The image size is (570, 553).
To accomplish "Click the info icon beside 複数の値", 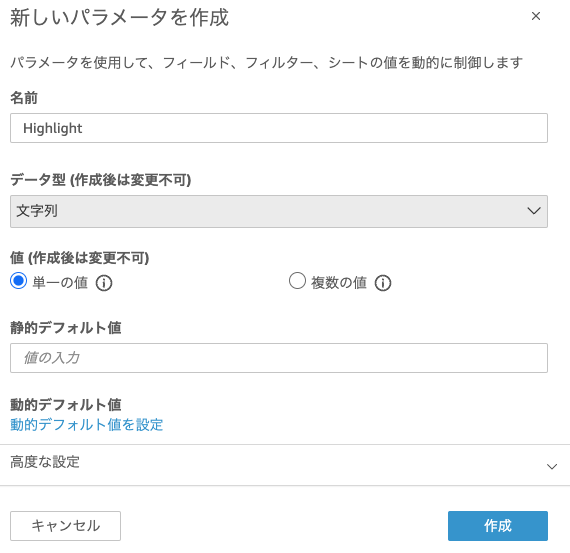I will (x=383, y=283).
